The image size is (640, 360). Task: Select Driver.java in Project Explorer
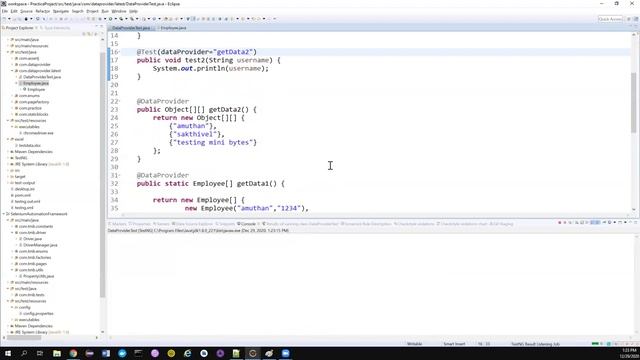tap(32, 239)
